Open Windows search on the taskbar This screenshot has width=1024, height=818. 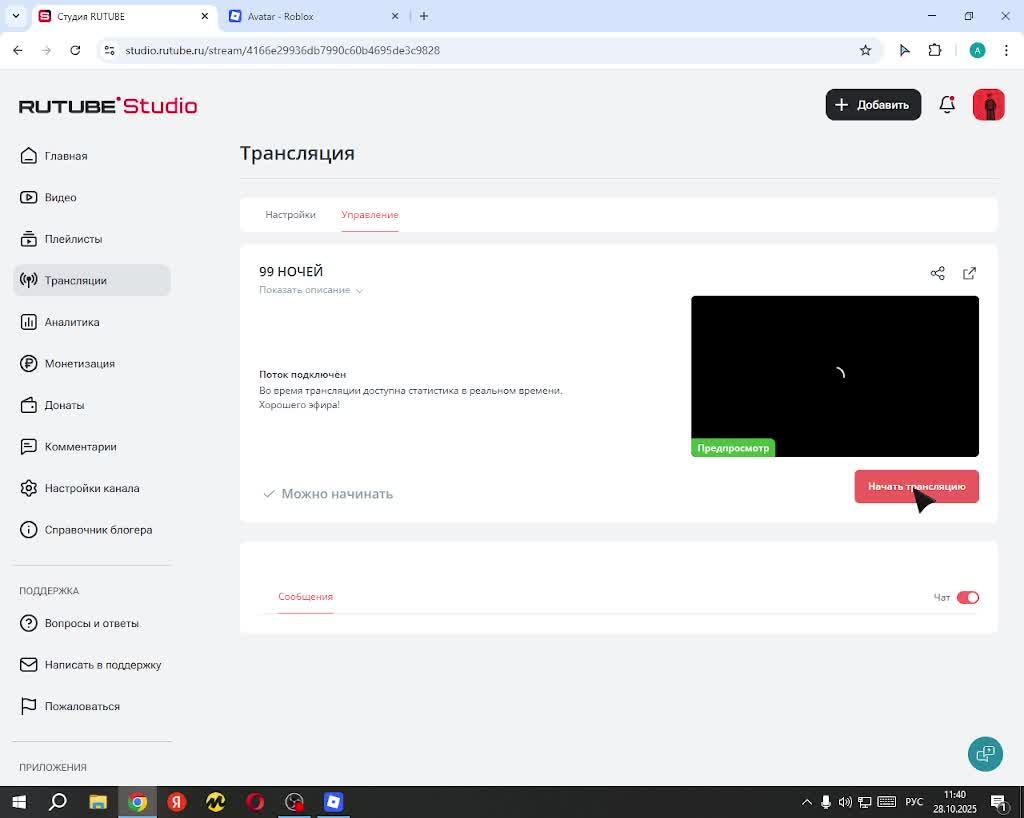58,802
